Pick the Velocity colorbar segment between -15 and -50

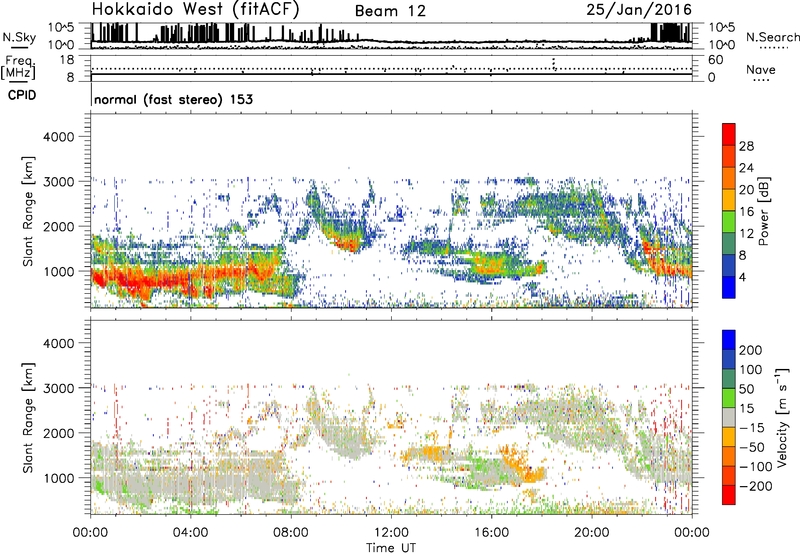coord(729,437)
